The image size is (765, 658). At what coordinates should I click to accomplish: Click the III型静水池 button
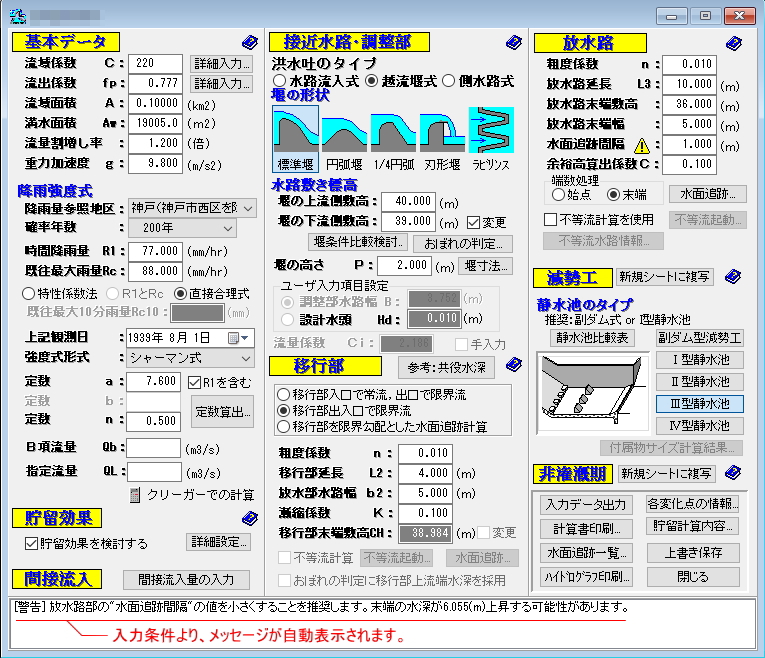pos(699,404)
